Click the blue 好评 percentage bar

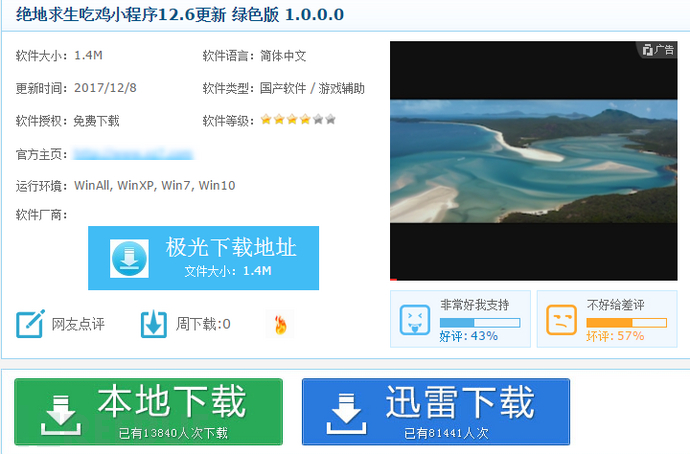(479, 322)
